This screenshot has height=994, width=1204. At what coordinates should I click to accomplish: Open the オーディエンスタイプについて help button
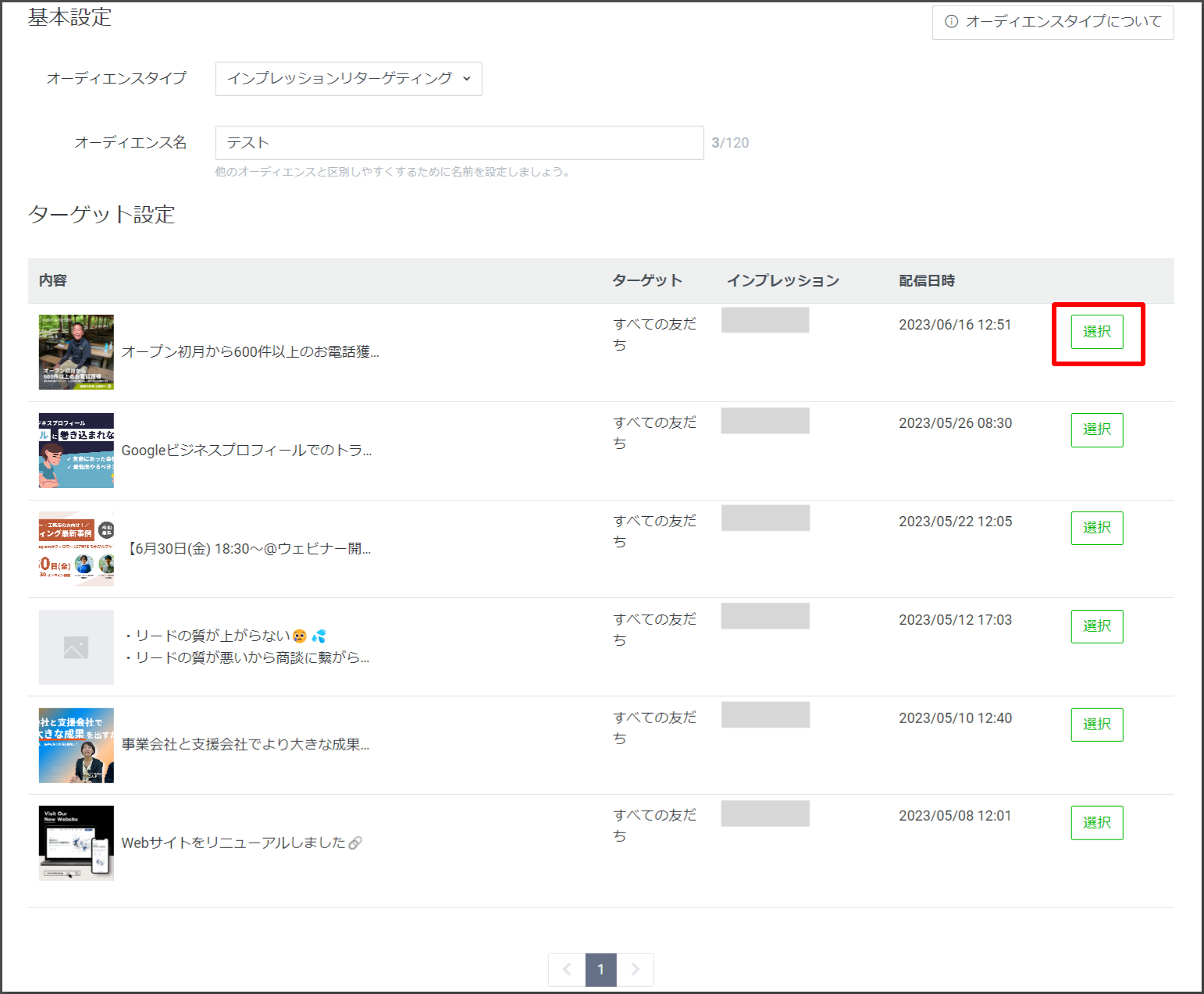pos(1053,22)
